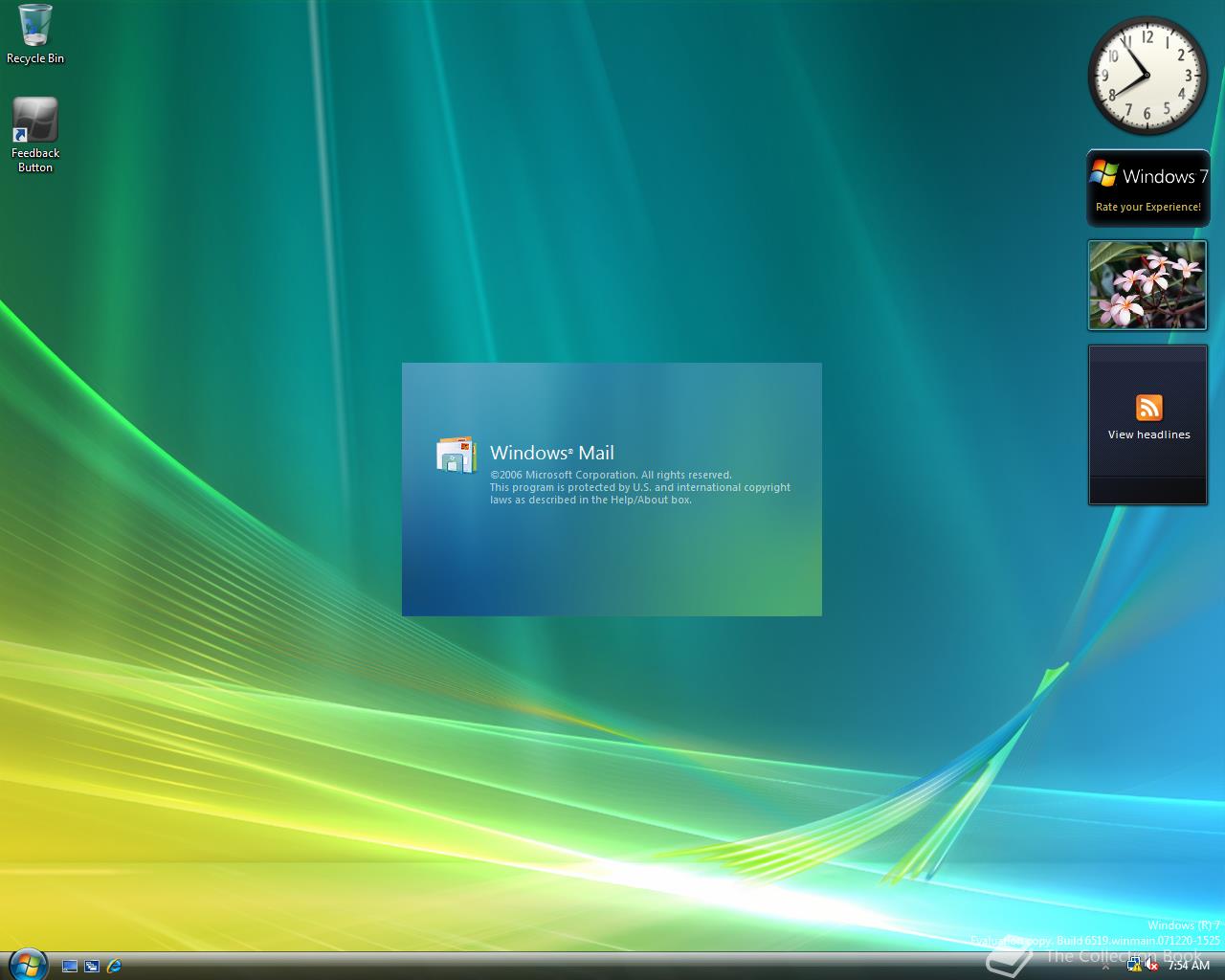The image size is (1225, 980).
Task: Open the Recycle Bin desktop icon
Action: [x=35, y=34]
